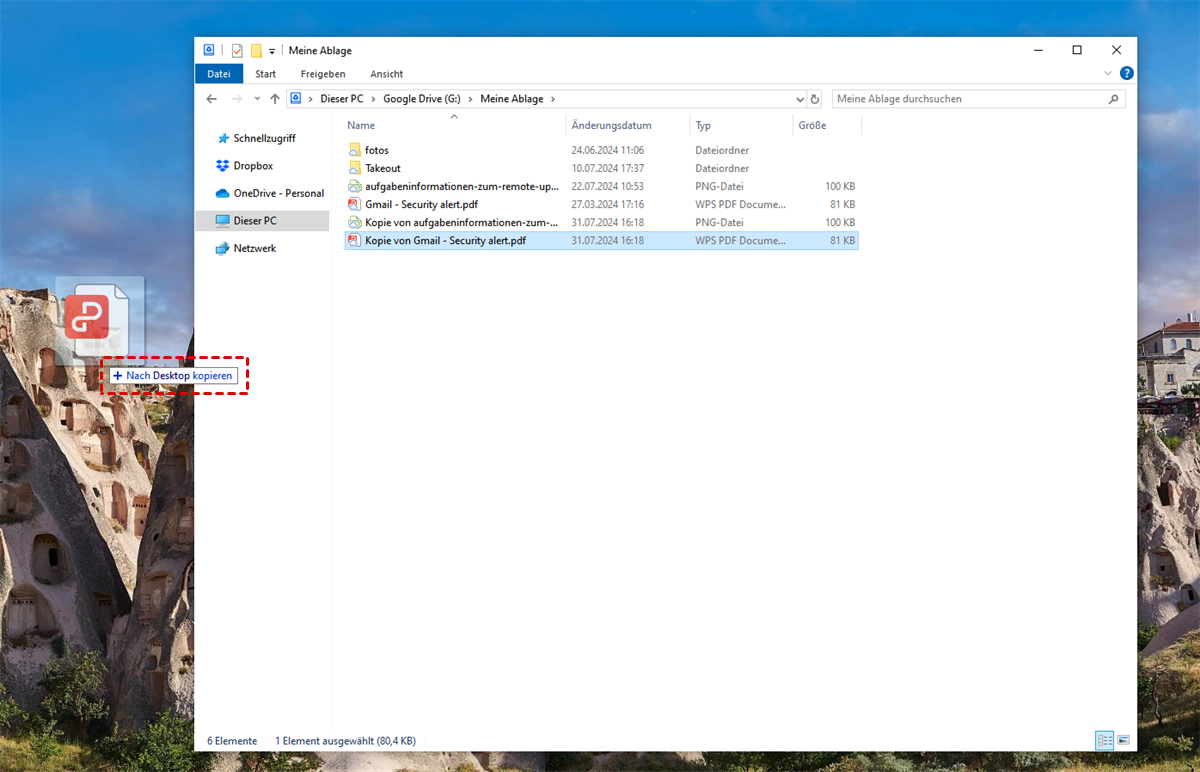Open chevron before Dieser PC in breadcrumb
This screenshot has height=772, width=1200.
(311, 99)
